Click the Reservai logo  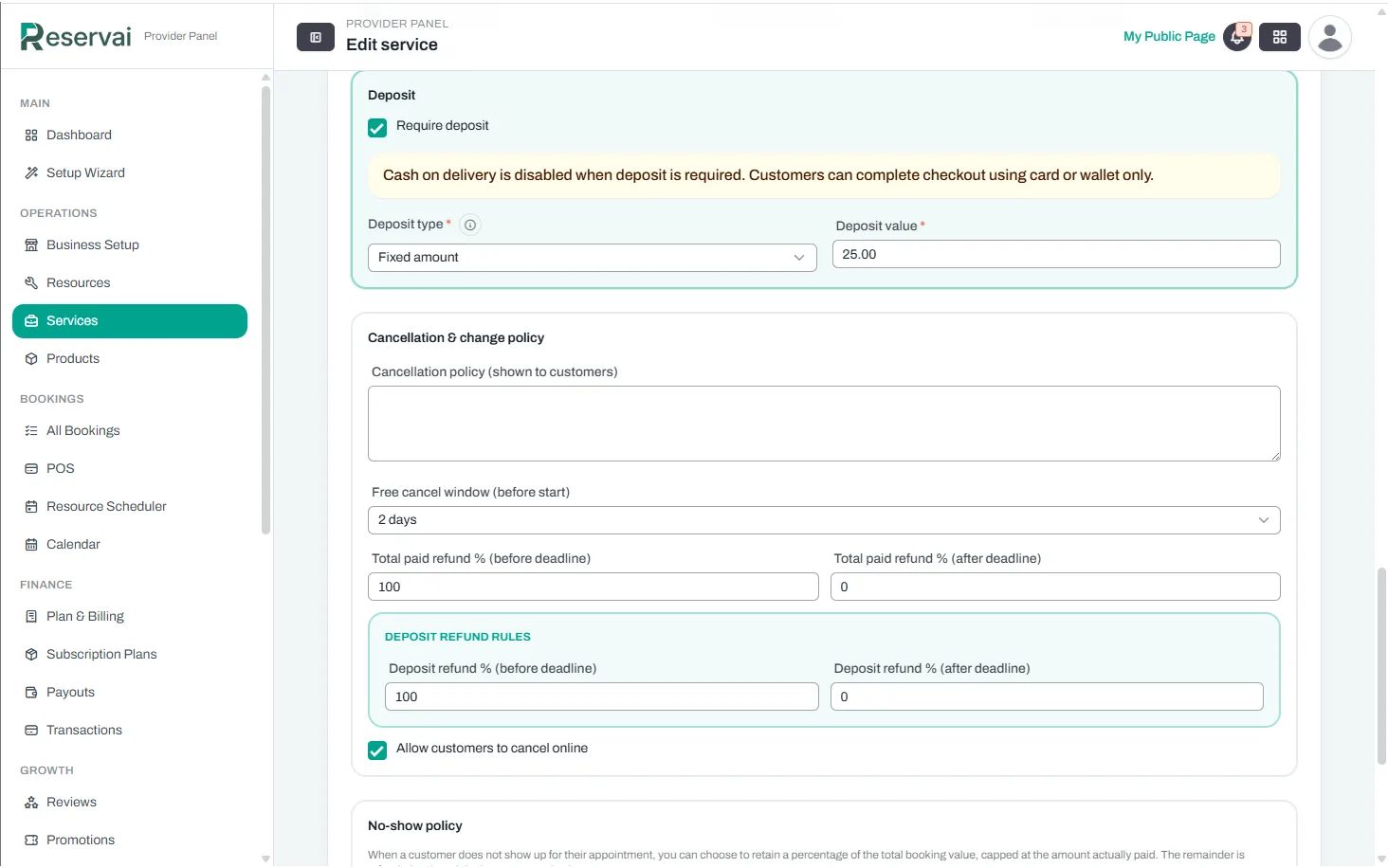point(76,36)
